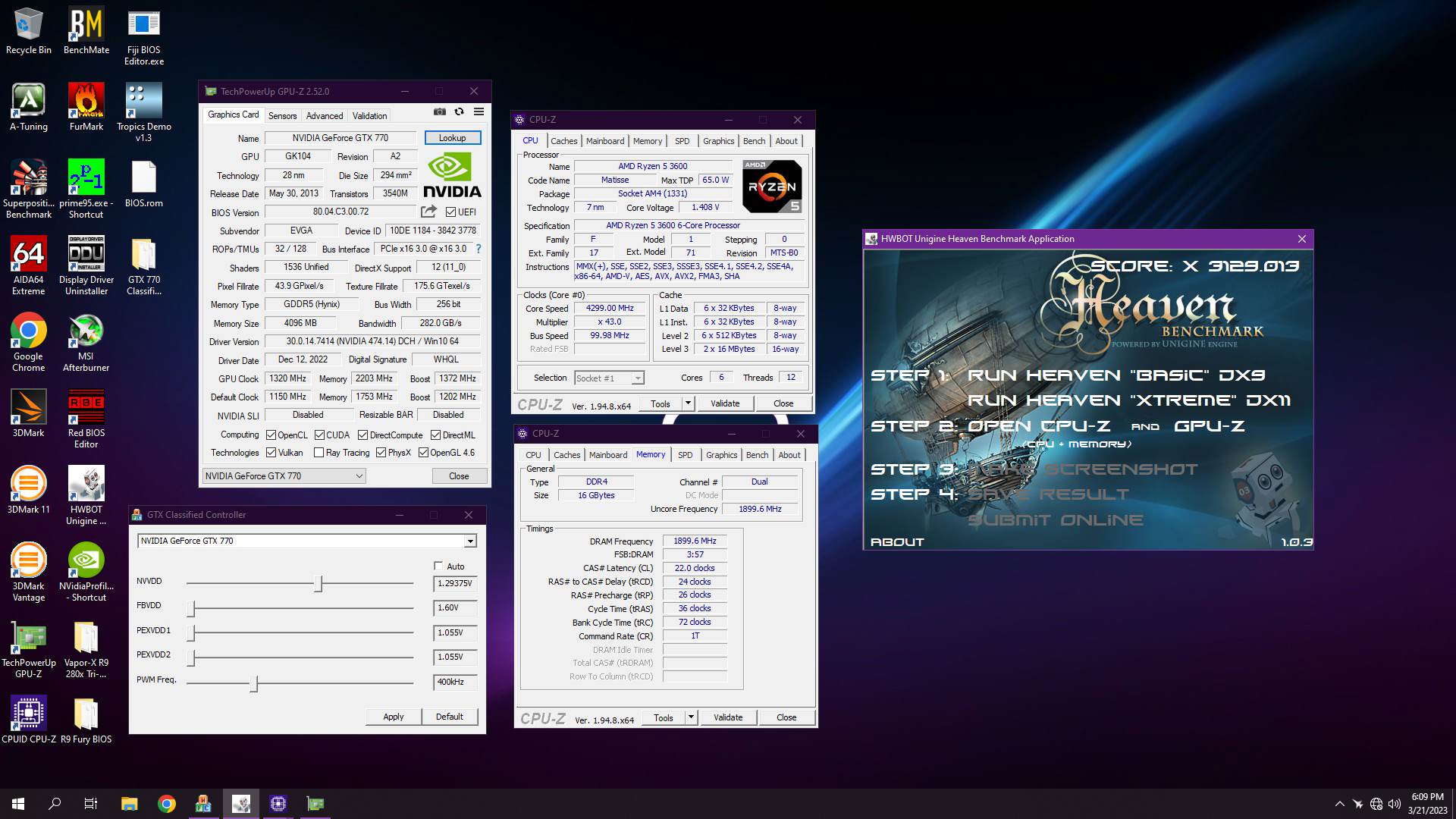Open the 3DMark 11 desktop icon
The image size is (1456, 819).
(29, 490)
